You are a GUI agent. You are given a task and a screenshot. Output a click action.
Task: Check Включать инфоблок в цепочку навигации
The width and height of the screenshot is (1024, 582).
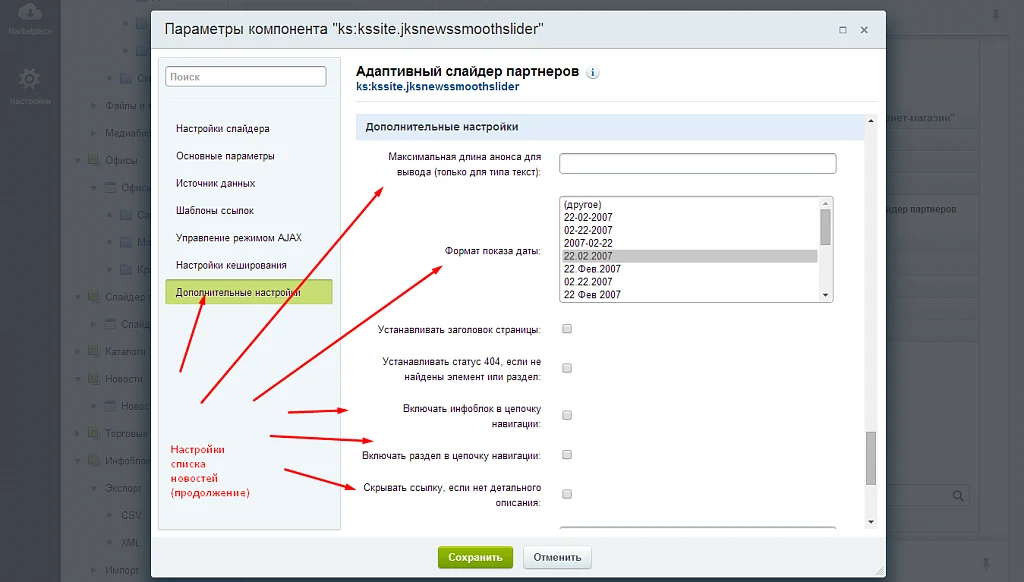567,415
